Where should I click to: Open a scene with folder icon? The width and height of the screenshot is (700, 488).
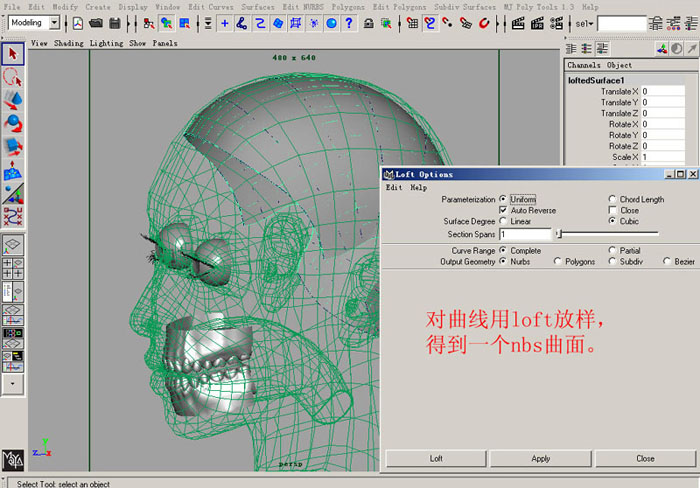tap(96, 23)
